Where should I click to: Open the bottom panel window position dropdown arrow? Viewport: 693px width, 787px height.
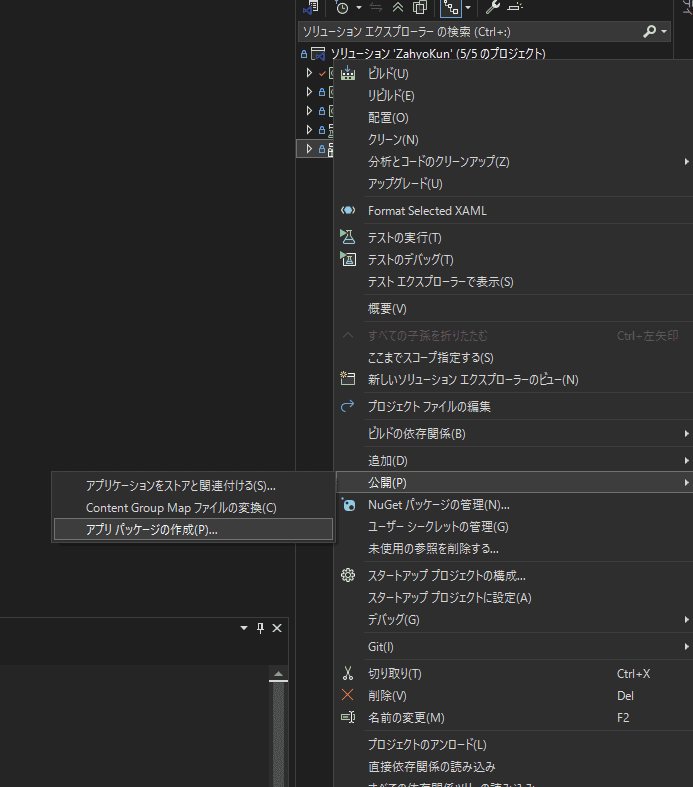[x=244, y=628]
